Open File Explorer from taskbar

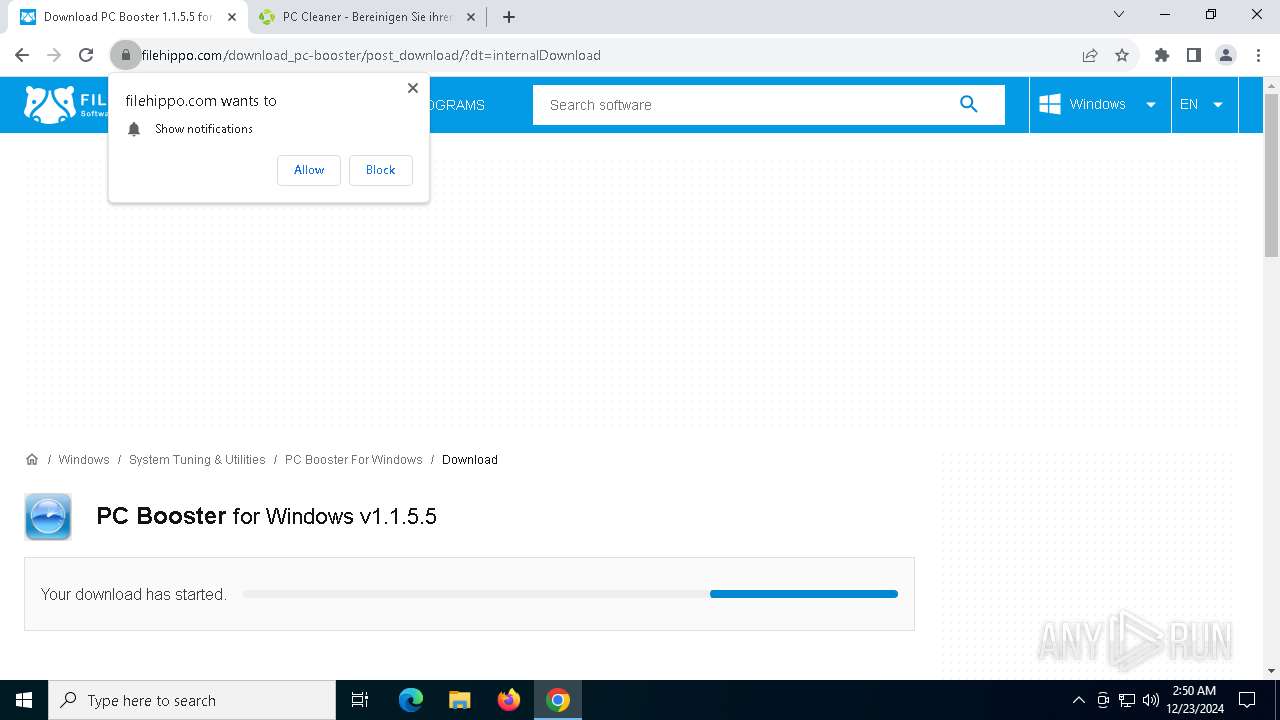[x=460, y=700]
